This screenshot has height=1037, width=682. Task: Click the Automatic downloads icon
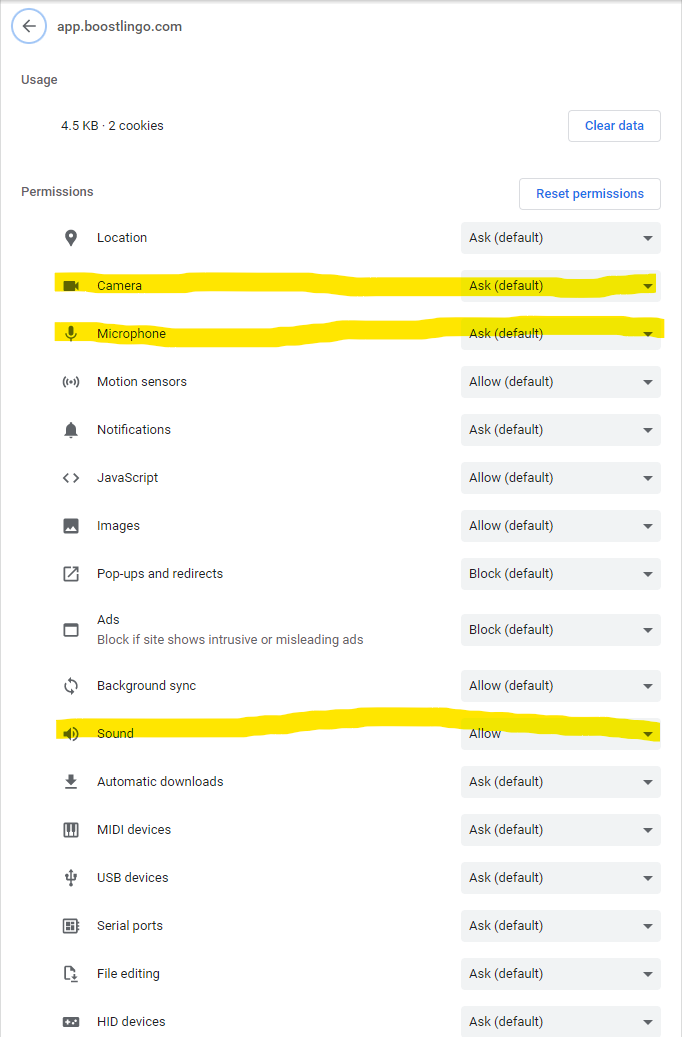70,782
